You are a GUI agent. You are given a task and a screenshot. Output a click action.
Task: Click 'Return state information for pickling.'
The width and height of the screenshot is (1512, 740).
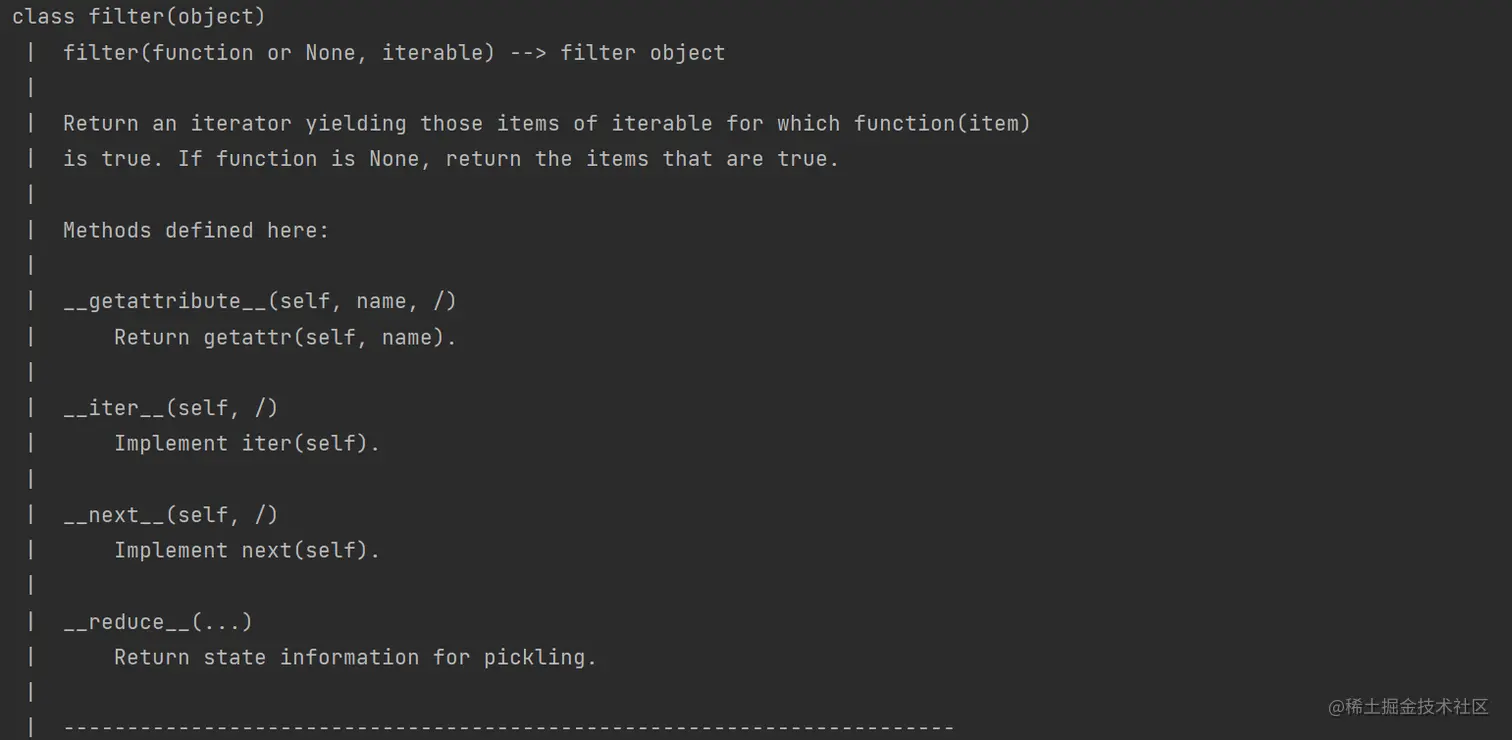click(x=355, y=657)
